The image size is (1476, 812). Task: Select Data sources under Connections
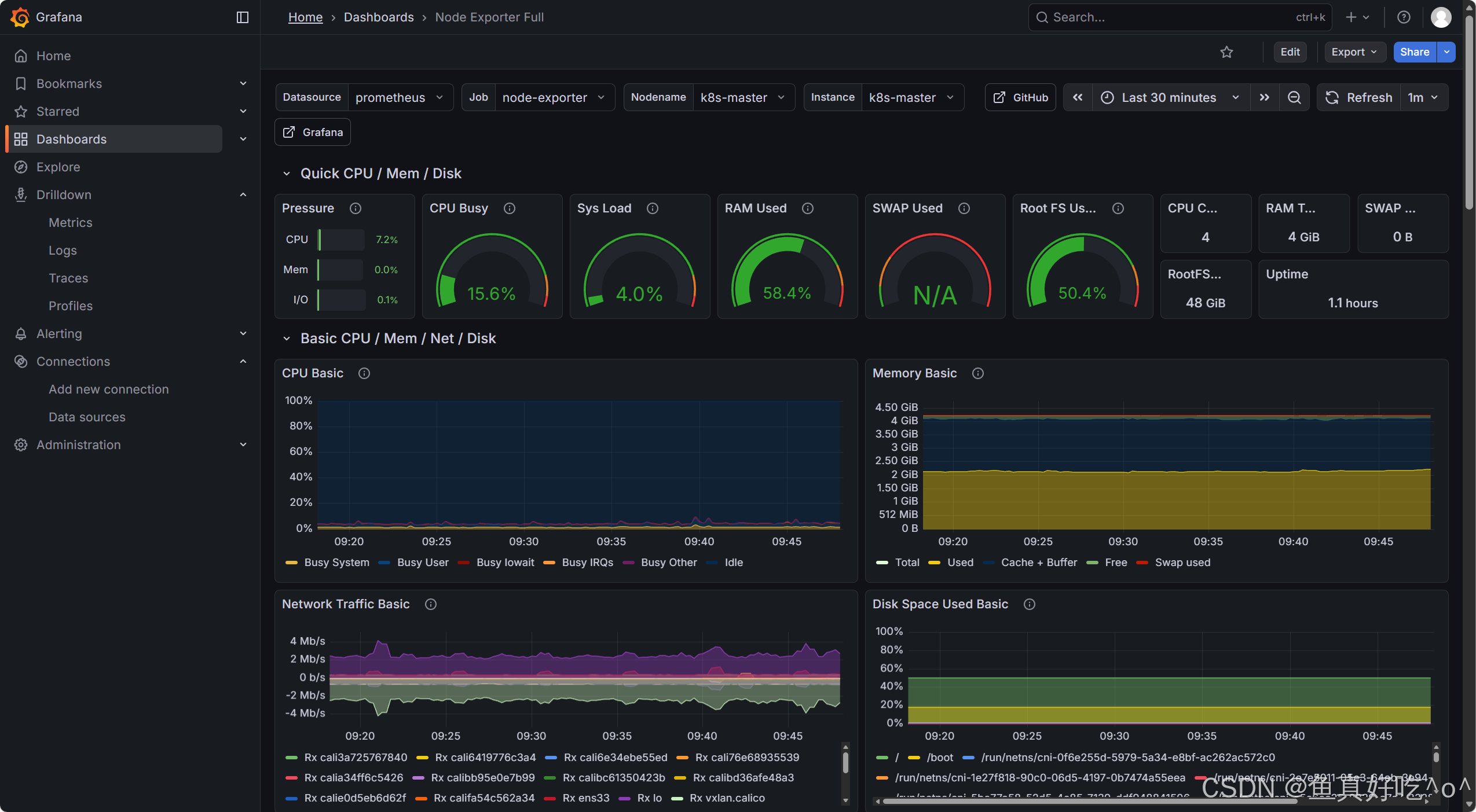tap(87, 417)
